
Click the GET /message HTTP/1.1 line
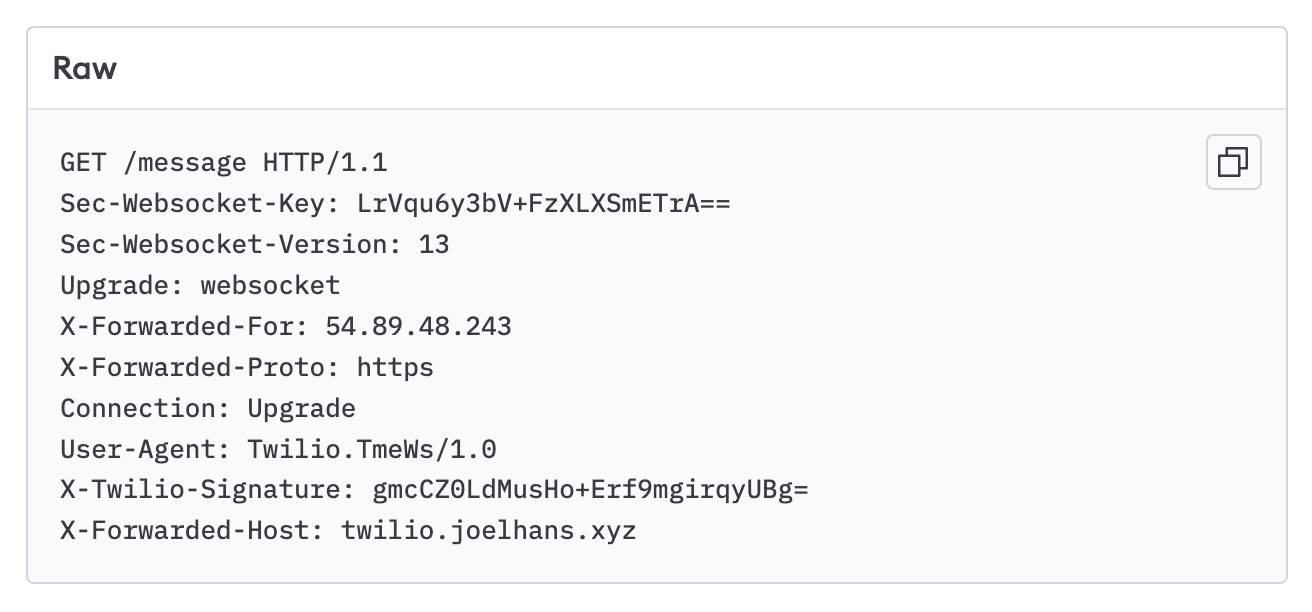pos(224,163)
